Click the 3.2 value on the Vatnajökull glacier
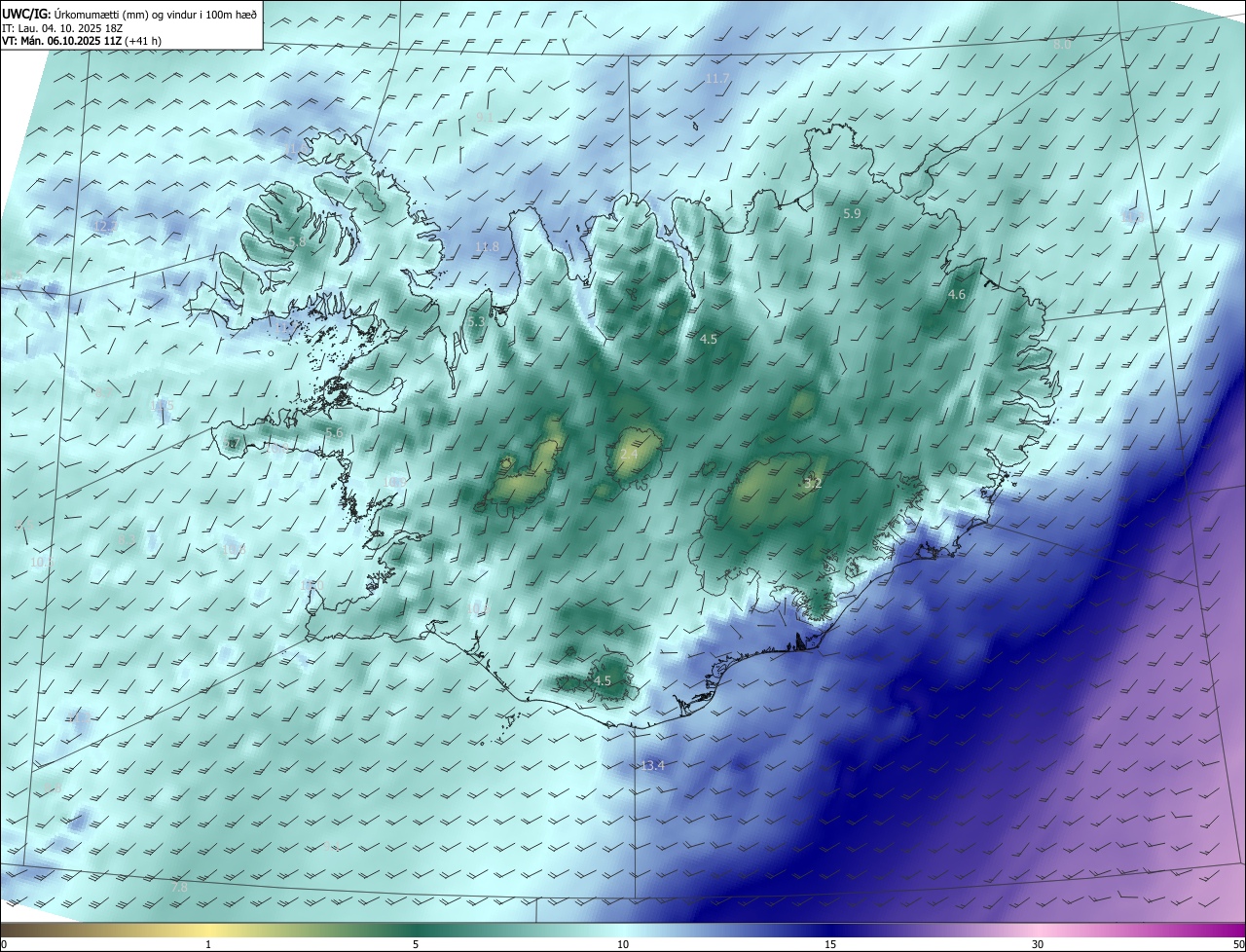Image resolution: width=1246 pixels, height=952 pixels. [x=814, y=483]
